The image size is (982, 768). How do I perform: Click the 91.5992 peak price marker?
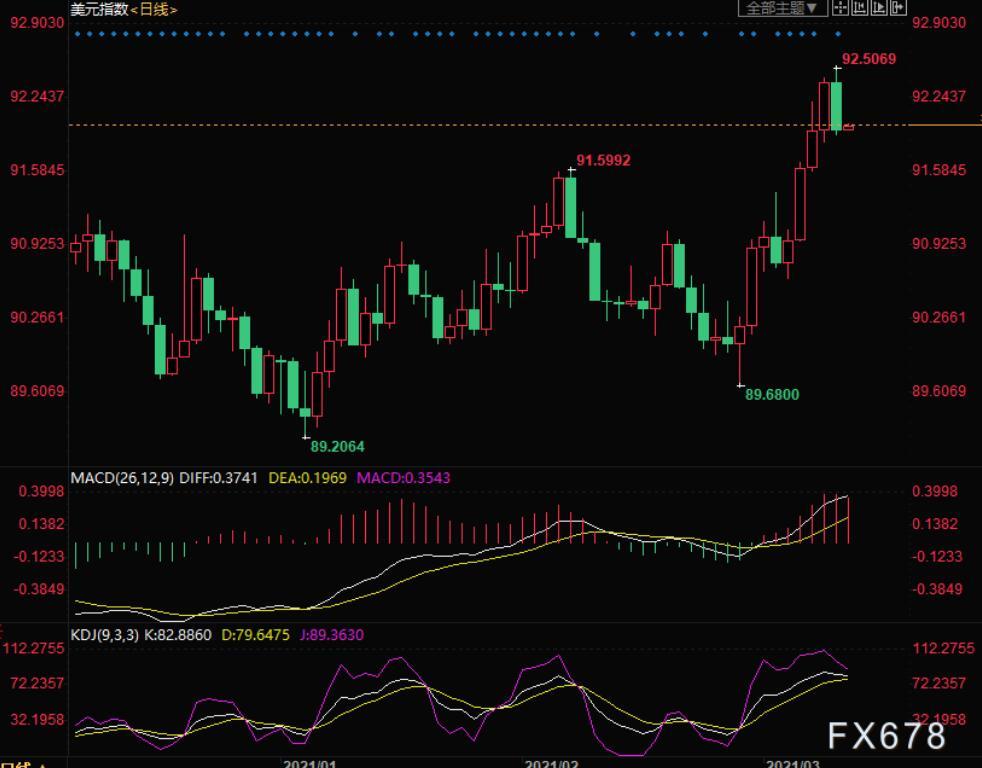(603, 160)
